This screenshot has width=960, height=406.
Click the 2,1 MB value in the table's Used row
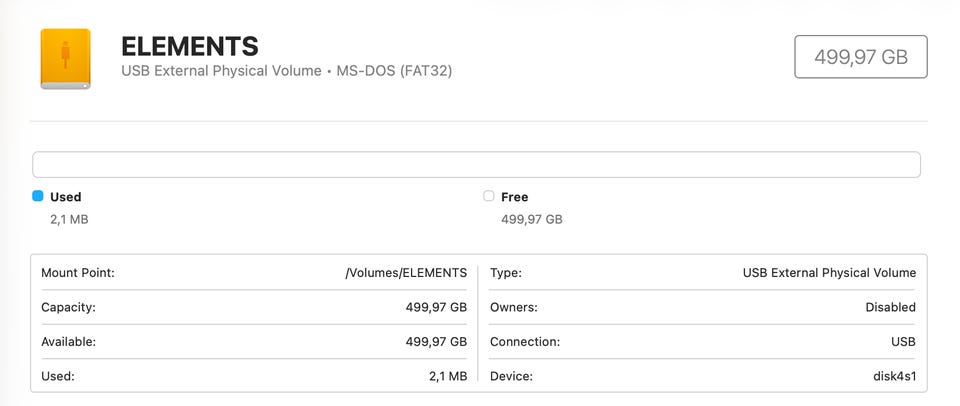448,376
